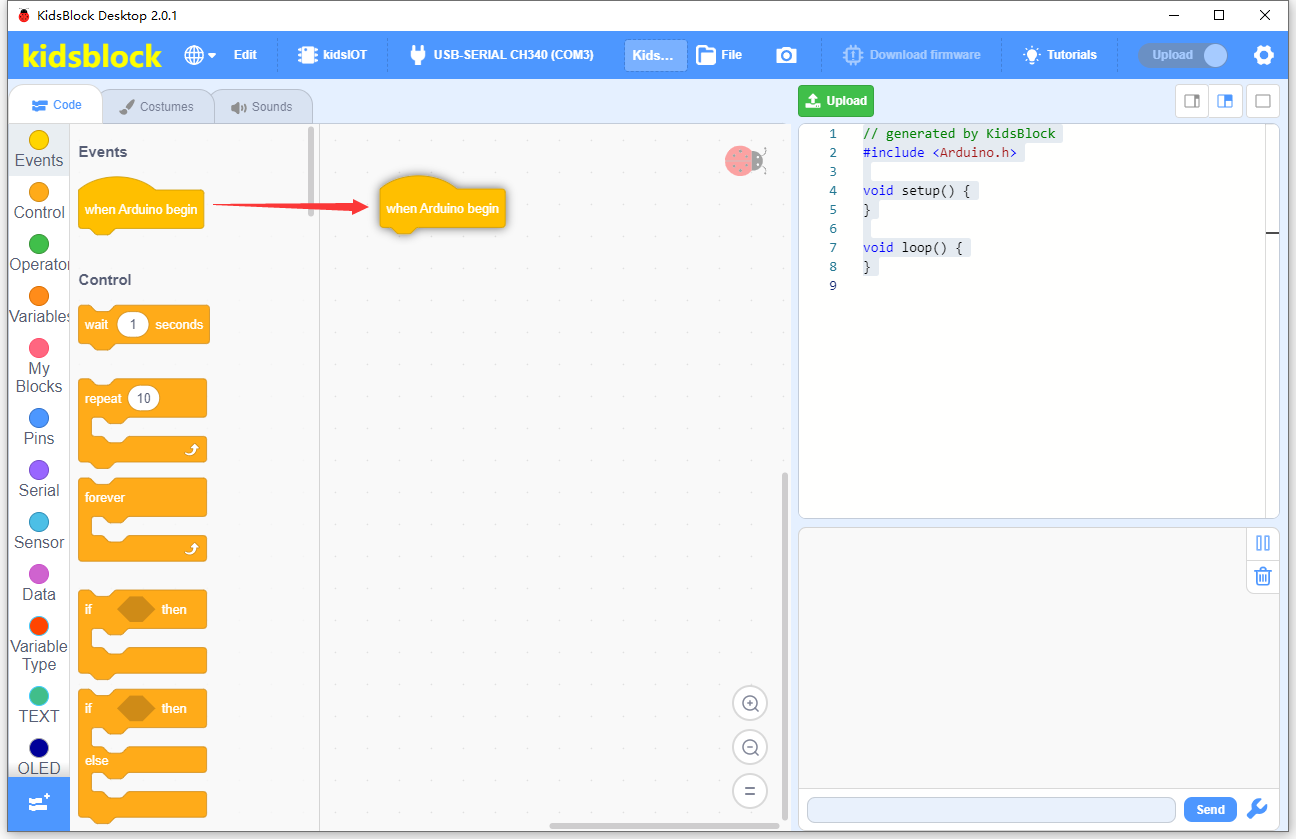
Task: Take a screenshot with the camera icon
Action: (x=787, y=55)
